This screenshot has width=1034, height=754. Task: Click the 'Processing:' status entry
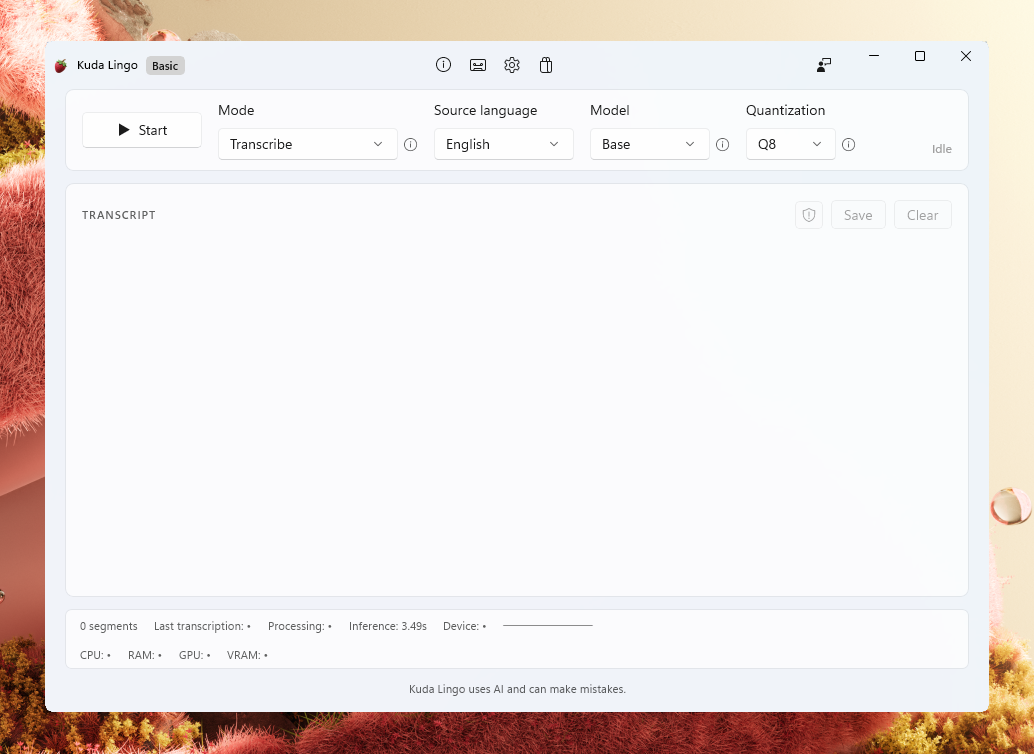tap(299, 626)
